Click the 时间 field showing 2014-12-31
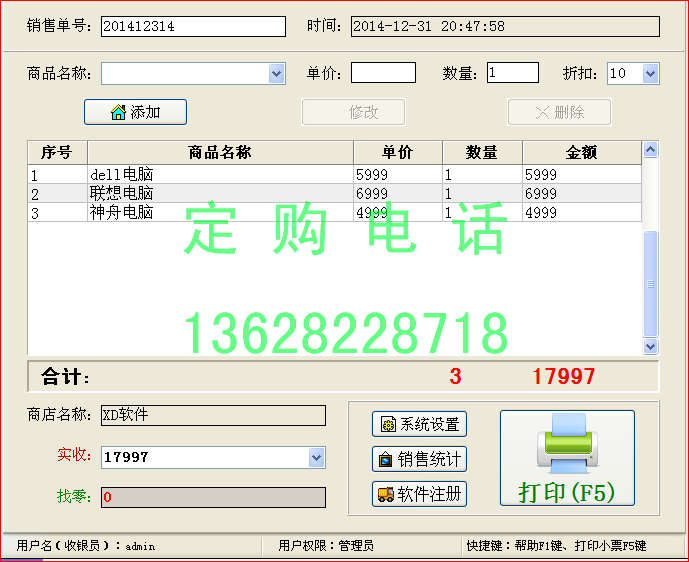This screenshot has height=562, width=689. point(505,26)
